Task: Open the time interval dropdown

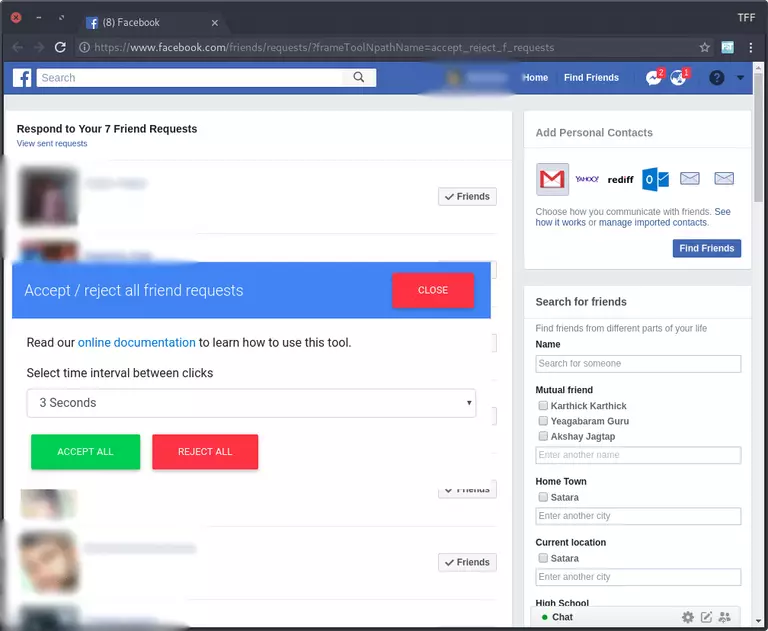Action: (x=251, y=403)
